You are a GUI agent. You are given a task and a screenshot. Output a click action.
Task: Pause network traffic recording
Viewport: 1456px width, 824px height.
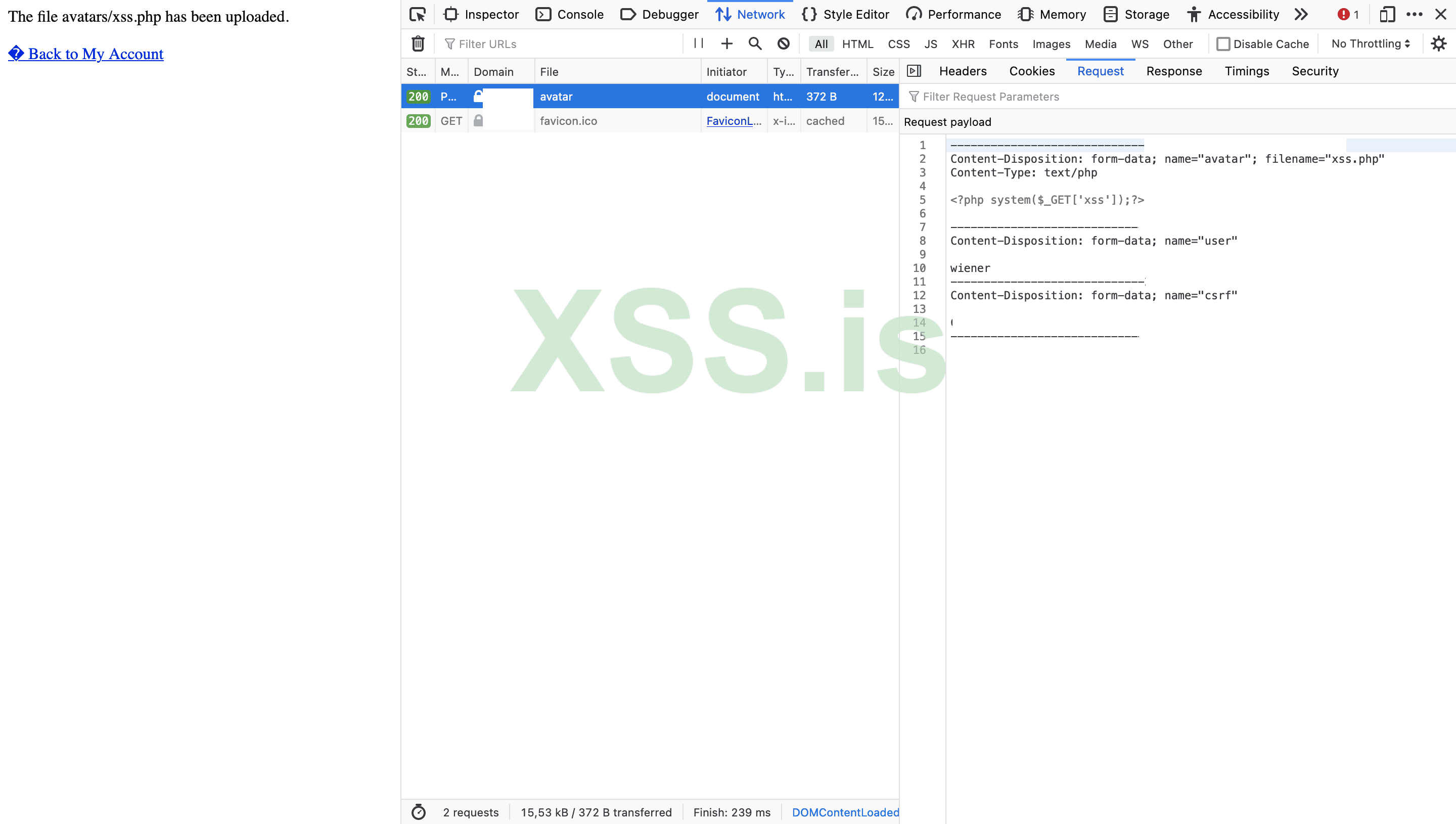(698, 43)
